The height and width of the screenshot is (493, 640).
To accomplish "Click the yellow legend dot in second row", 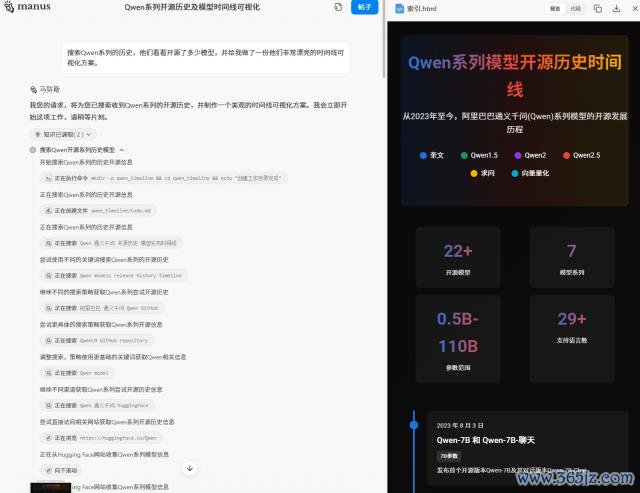I will 474,173.
